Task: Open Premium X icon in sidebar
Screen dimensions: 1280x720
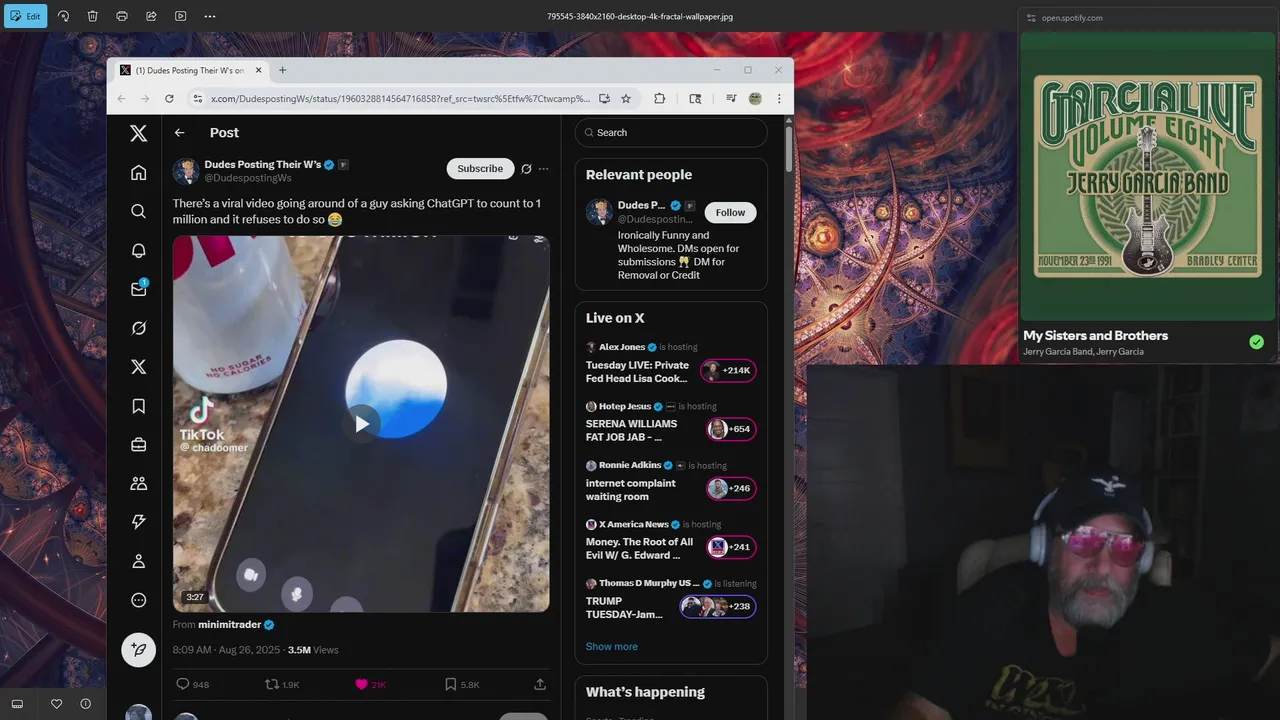Action: pos(139,367)
